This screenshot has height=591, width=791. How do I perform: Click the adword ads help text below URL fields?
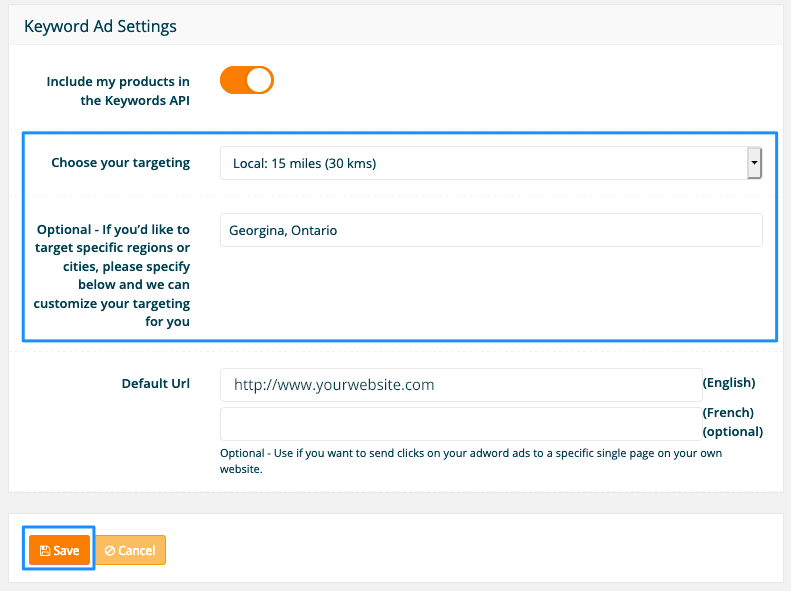[x=471, y=461]
